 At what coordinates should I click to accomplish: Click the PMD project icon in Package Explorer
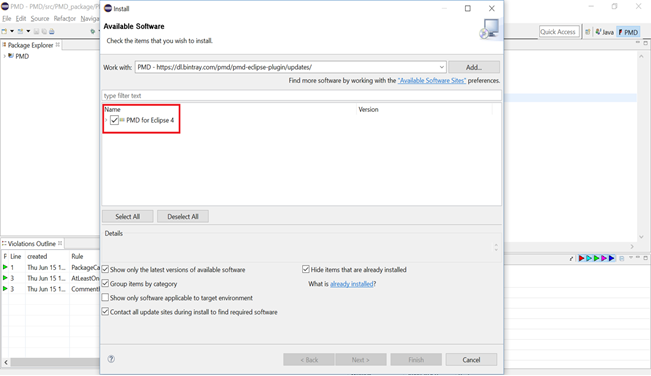11,56
